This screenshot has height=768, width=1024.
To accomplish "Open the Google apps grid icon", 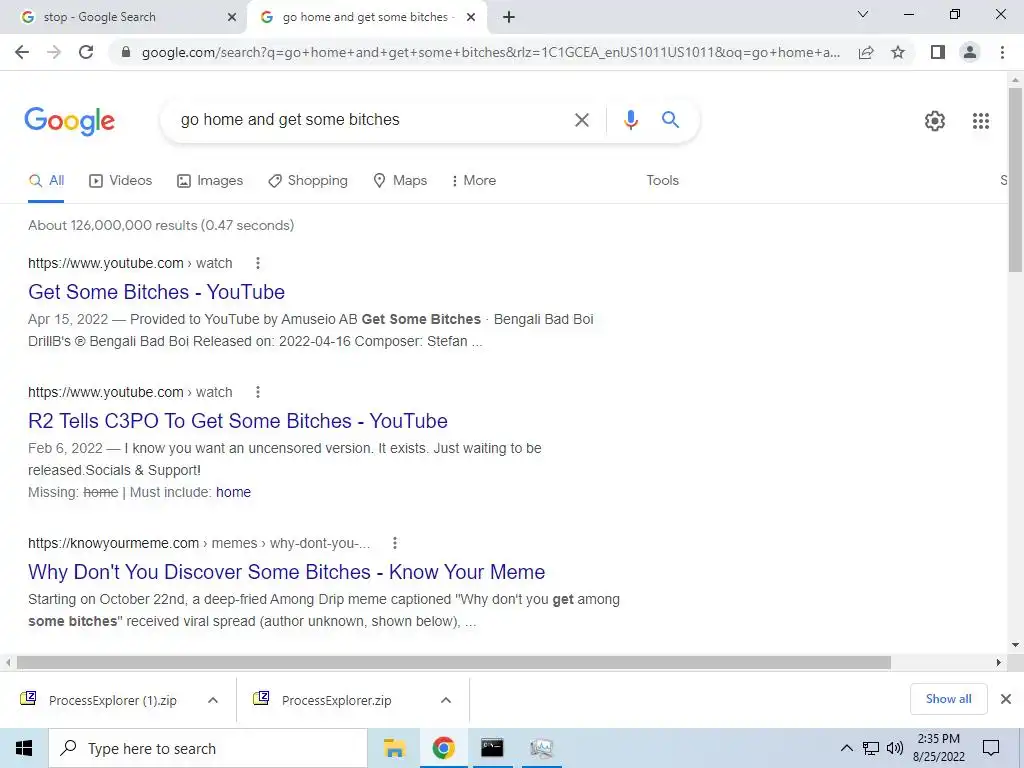I will pyautogui.click(x=980, y=121).
